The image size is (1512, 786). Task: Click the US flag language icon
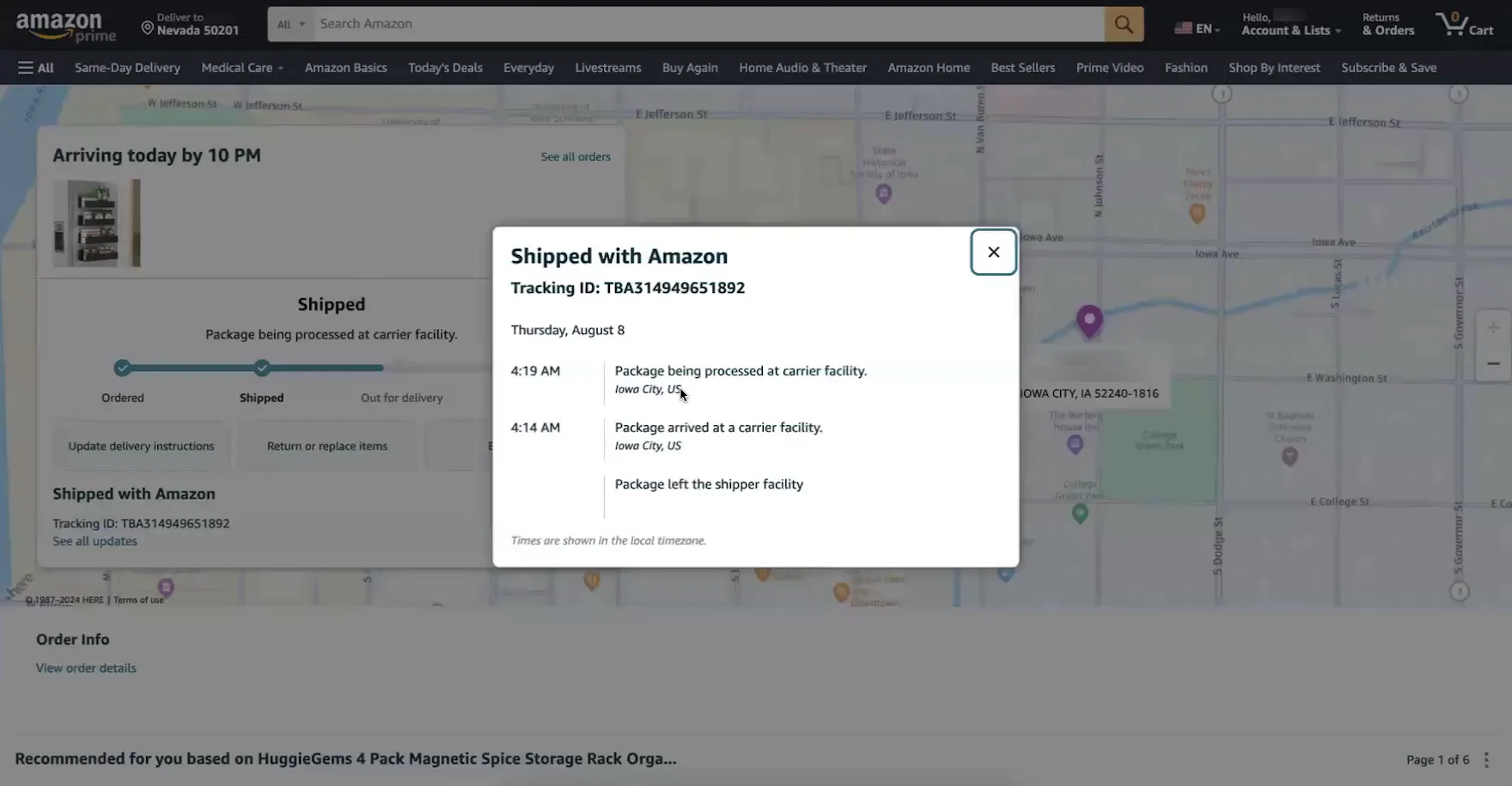click(1183, 28)
